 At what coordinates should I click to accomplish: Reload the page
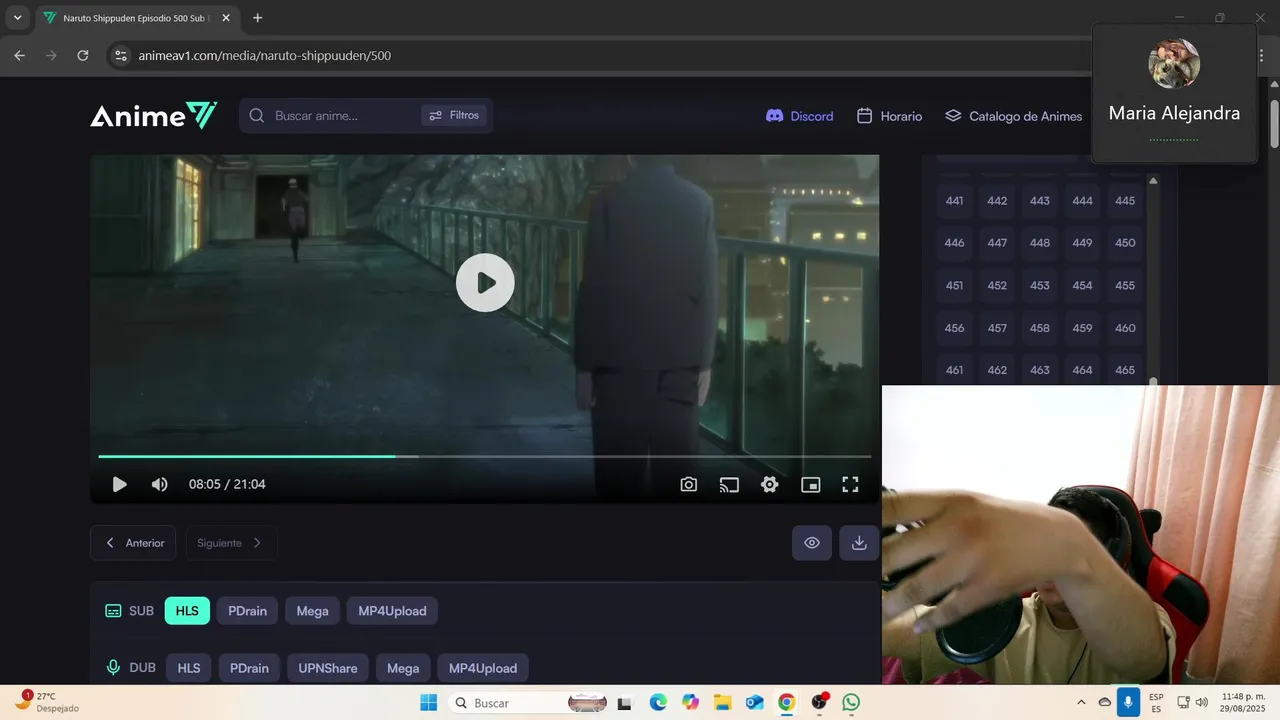[x=83, y=55]
